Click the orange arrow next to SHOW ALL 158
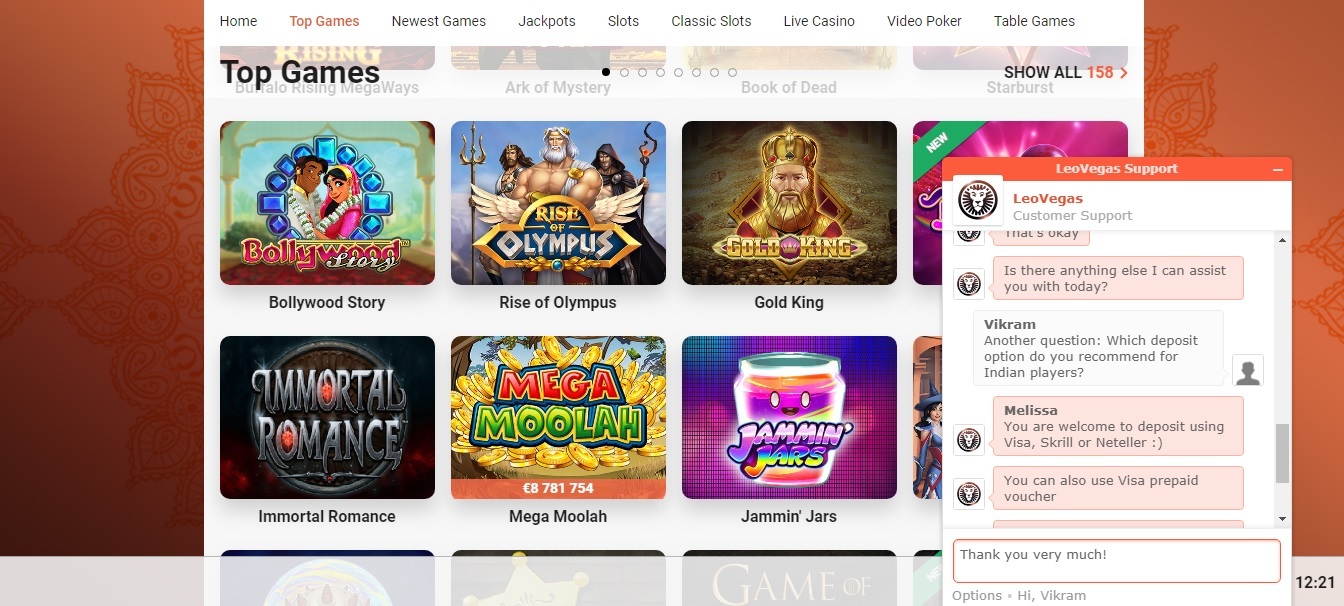The width and height of the screenshot is (1344, 606). (x=1124, y=73)
